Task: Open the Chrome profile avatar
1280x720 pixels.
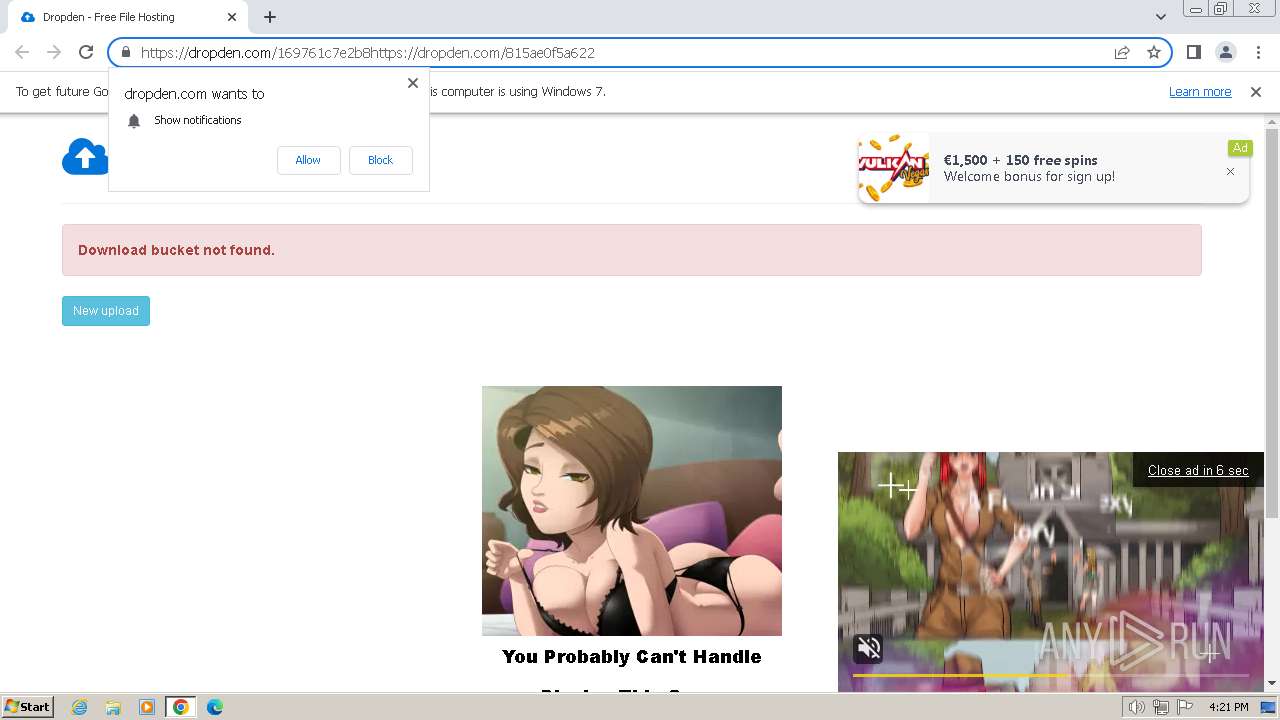Action: 1225,52
